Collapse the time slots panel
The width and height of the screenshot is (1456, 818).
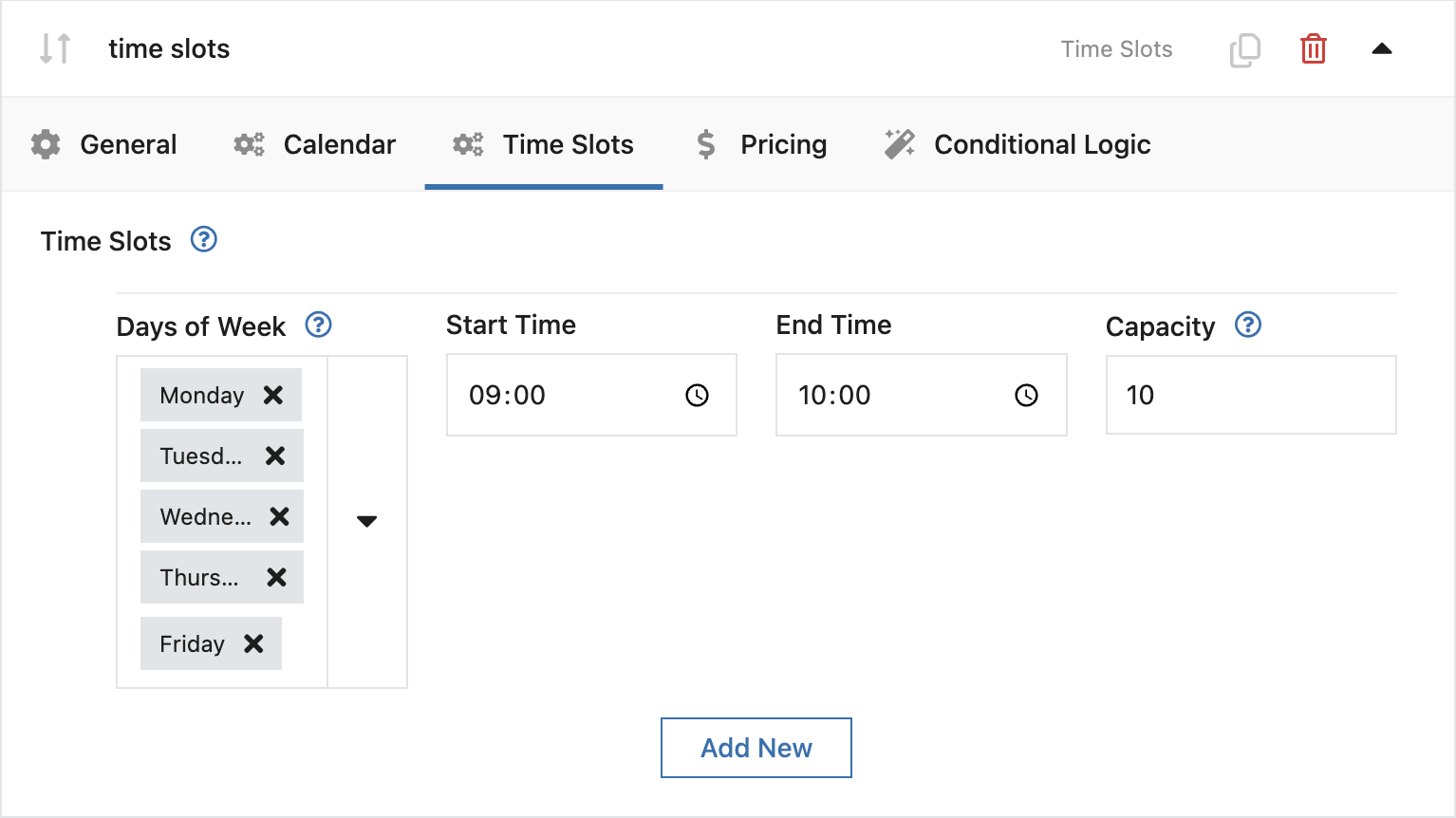point(1382,49)
